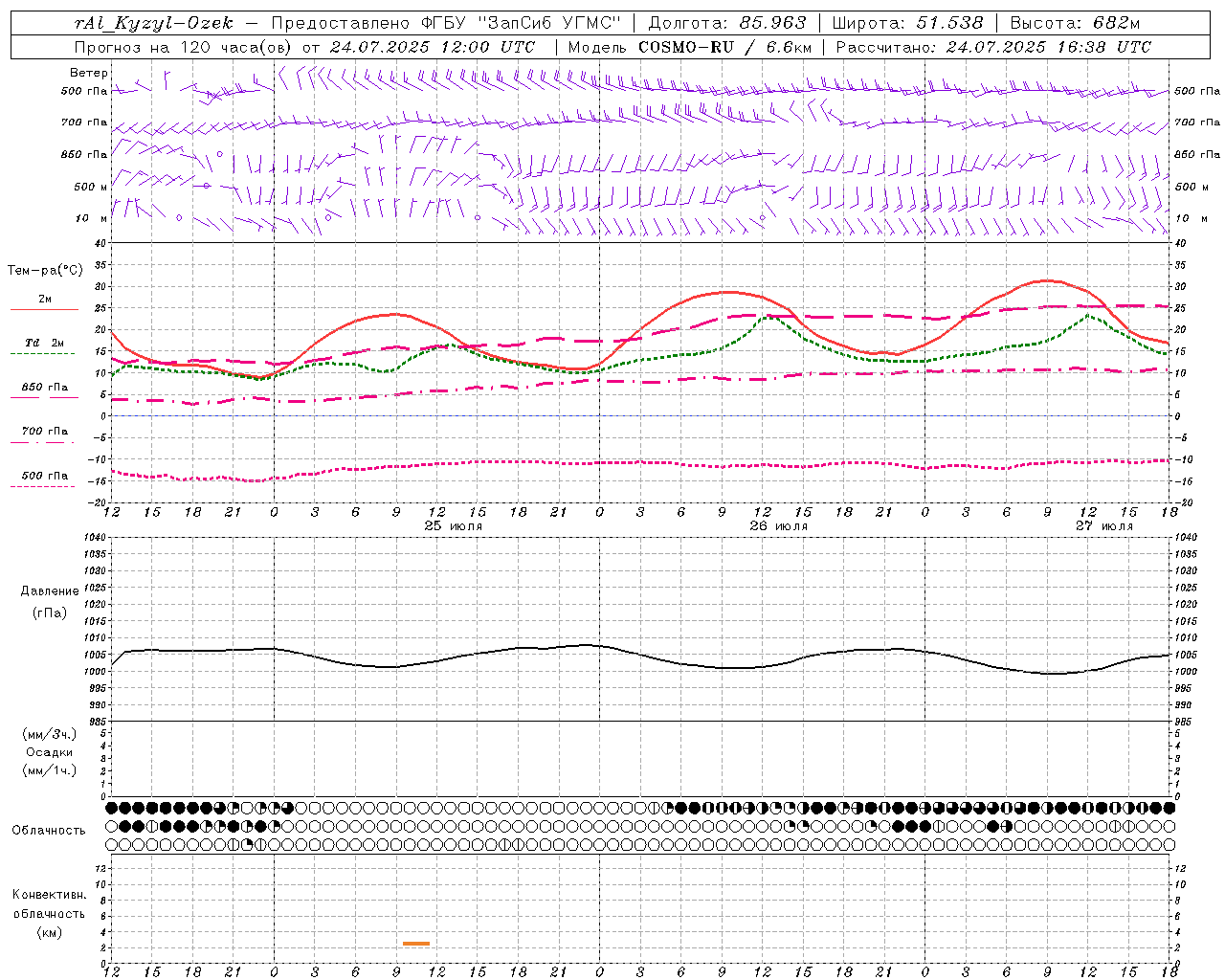Screen dimensions: 1225x980
Task: Click the Осадки precipitation label
Action: (x=49, y=752)
